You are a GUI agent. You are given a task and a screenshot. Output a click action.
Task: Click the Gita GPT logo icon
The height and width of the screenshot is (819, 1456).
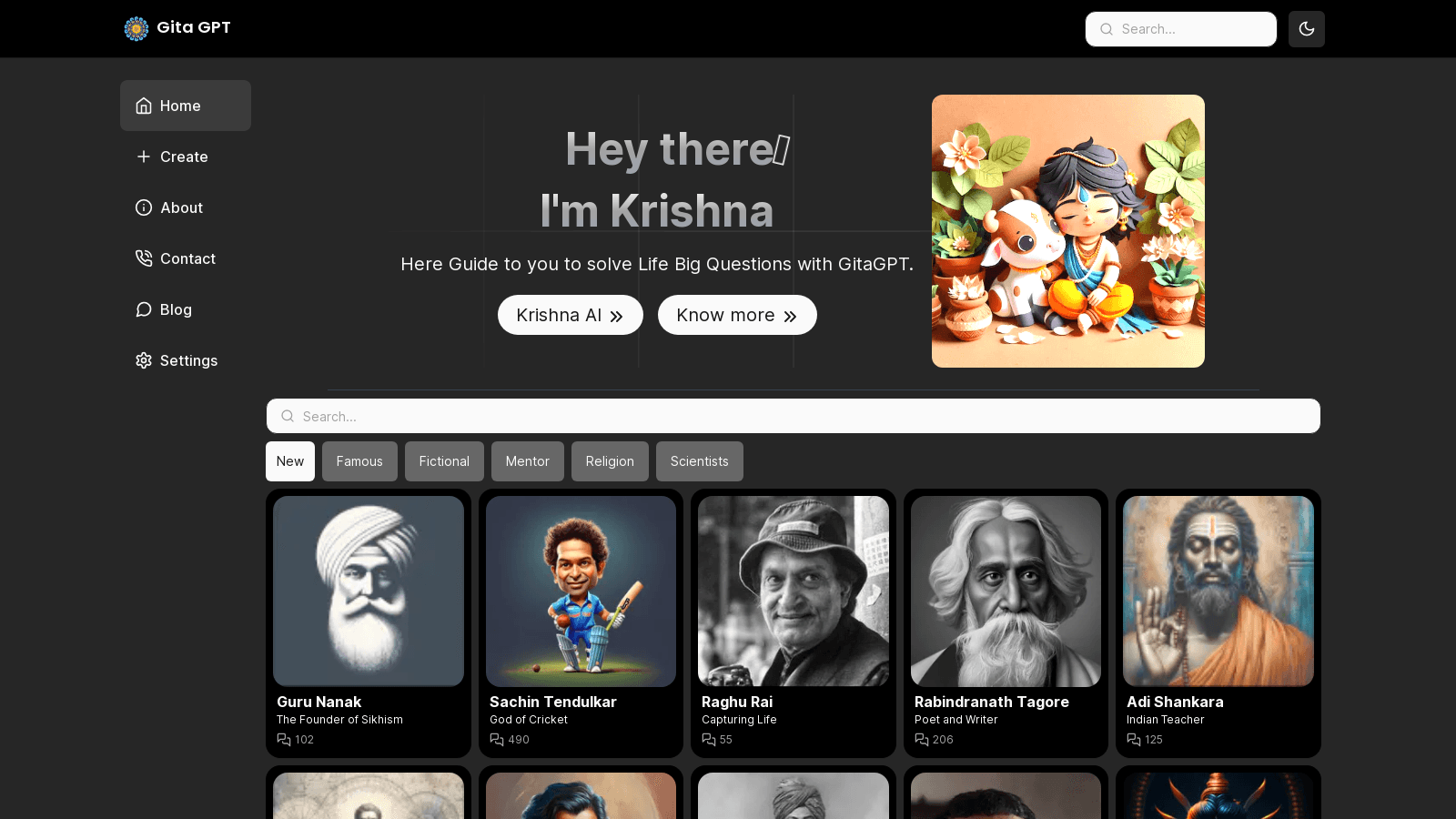(136, 28)
